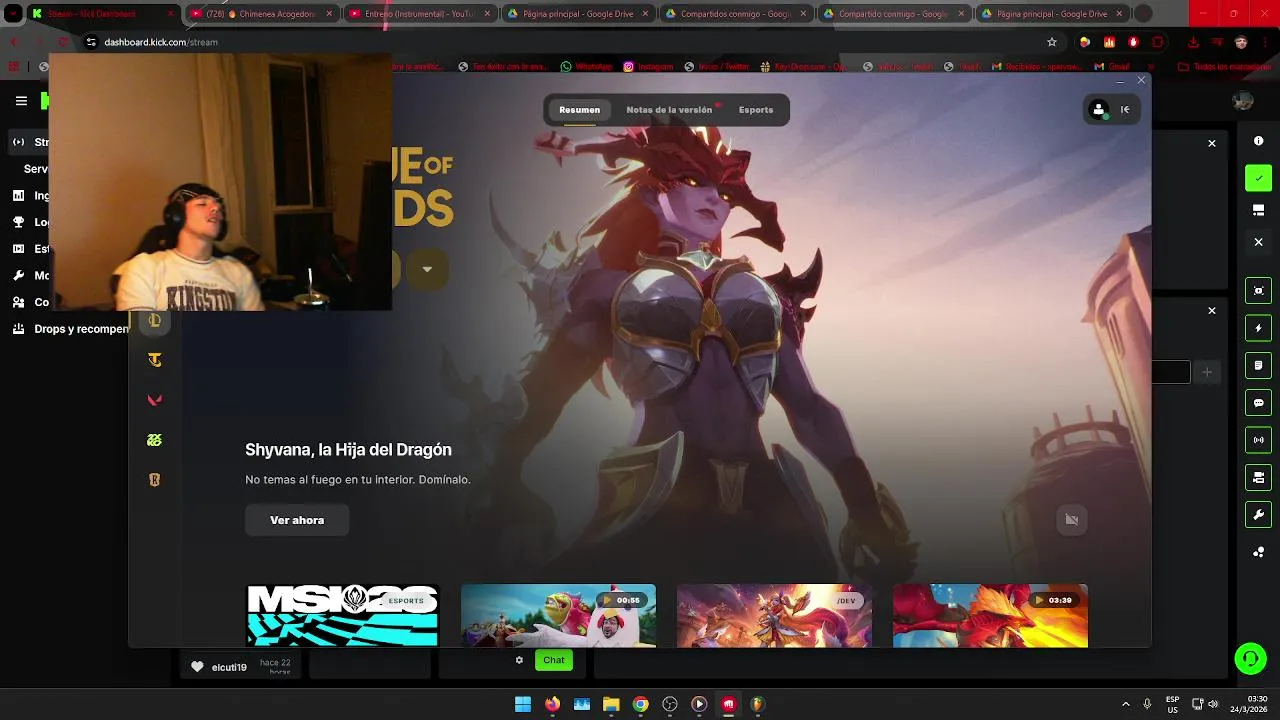1280x720 pixels.
Task: Select the Legends of Runeterra game icon
Action: coord(154,480)
